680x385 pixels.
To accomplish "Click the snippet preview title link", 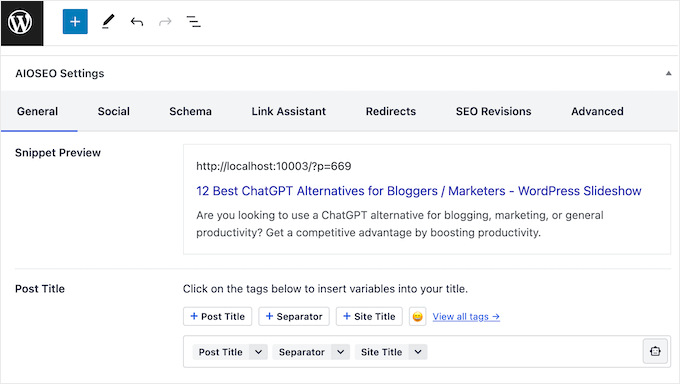I will coord(418,191).
